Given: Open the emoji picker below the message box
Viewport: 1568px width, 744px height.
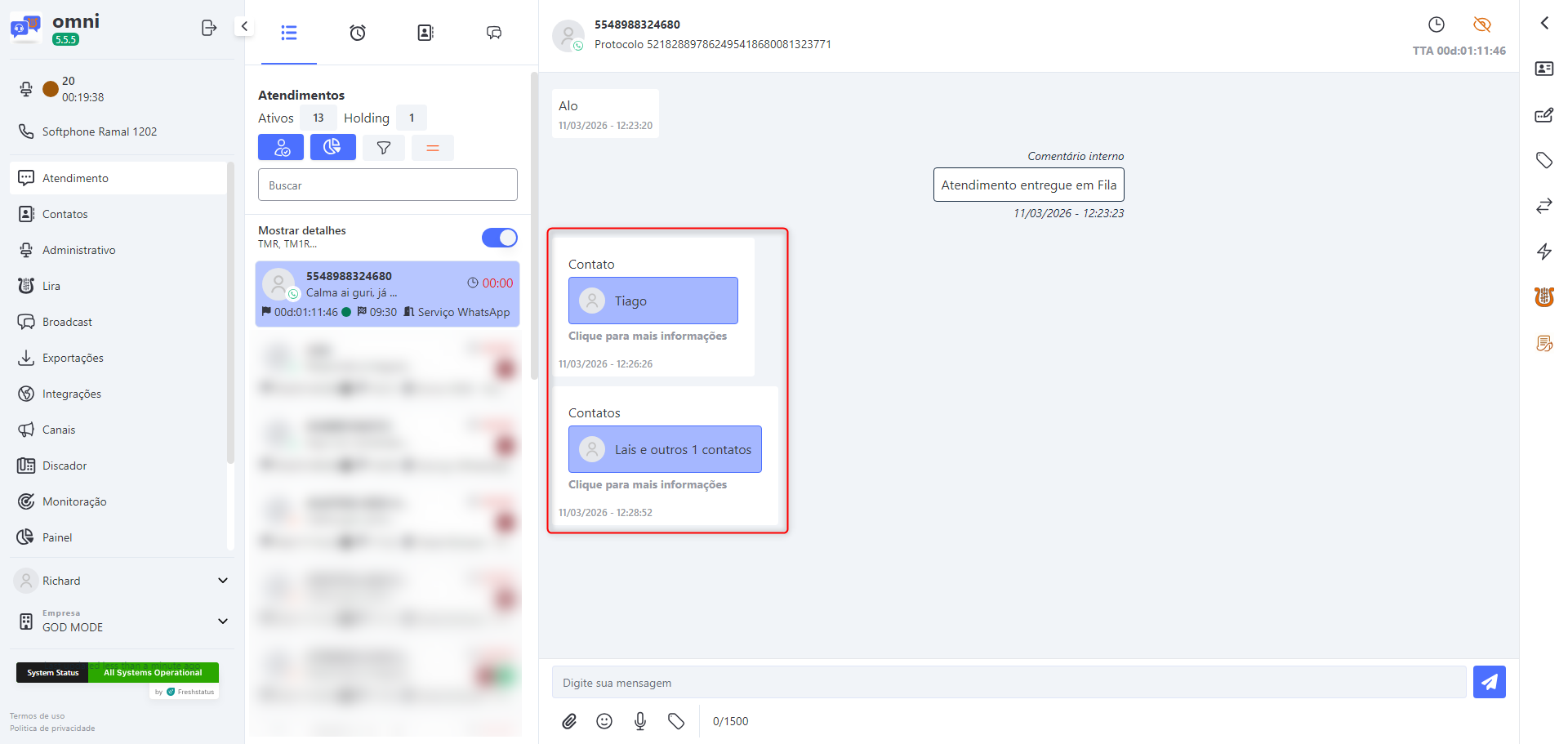Looking at the screenshot, I should tap(604, 721).
